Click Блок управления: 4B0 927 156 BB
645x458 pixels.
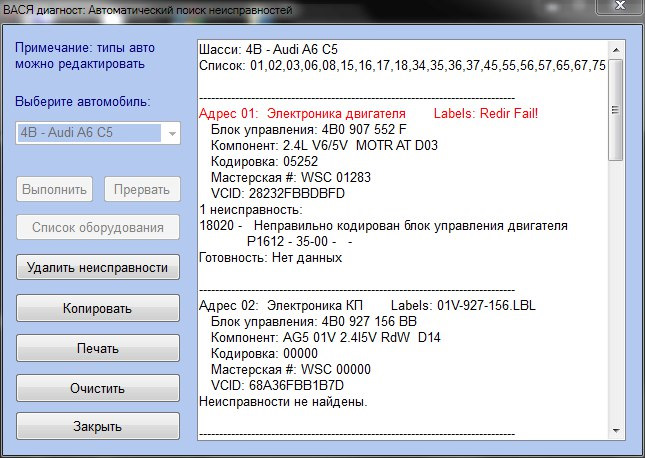click(314, 321)
